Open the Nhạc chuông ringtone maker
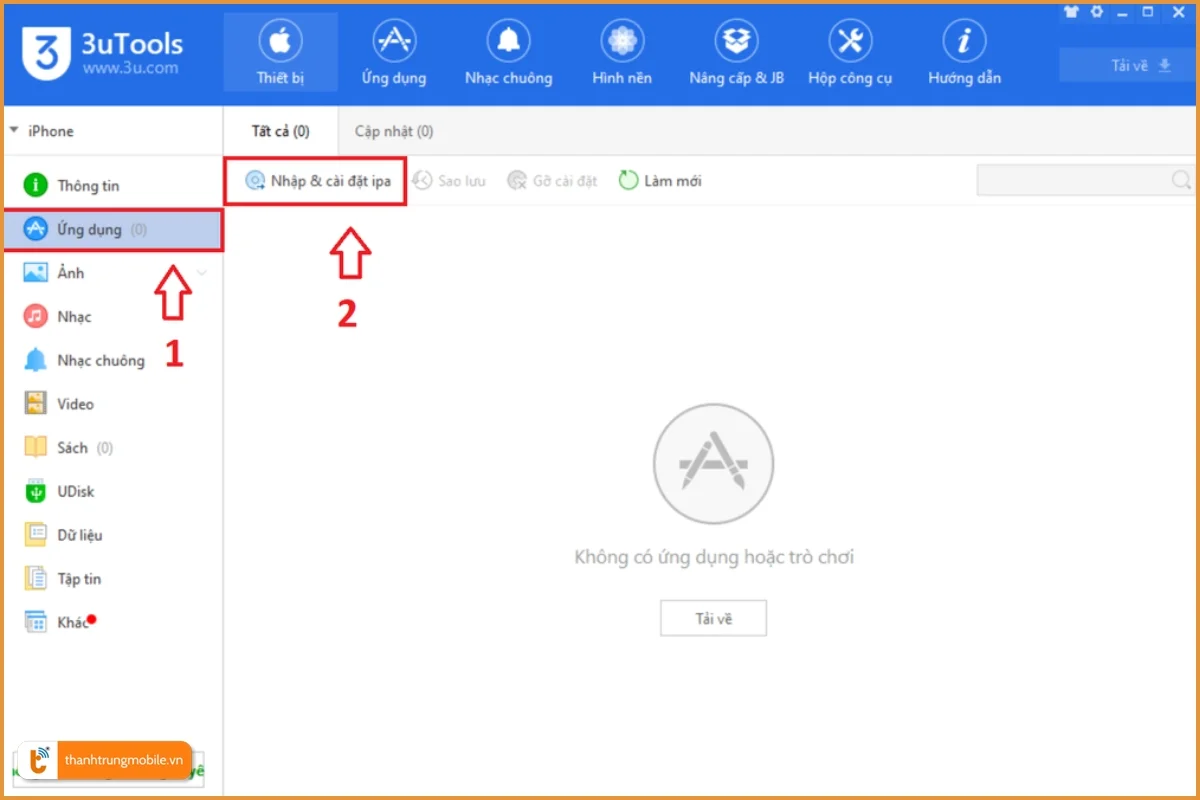This screenshot has width=1200, height=800. point(508,50)
